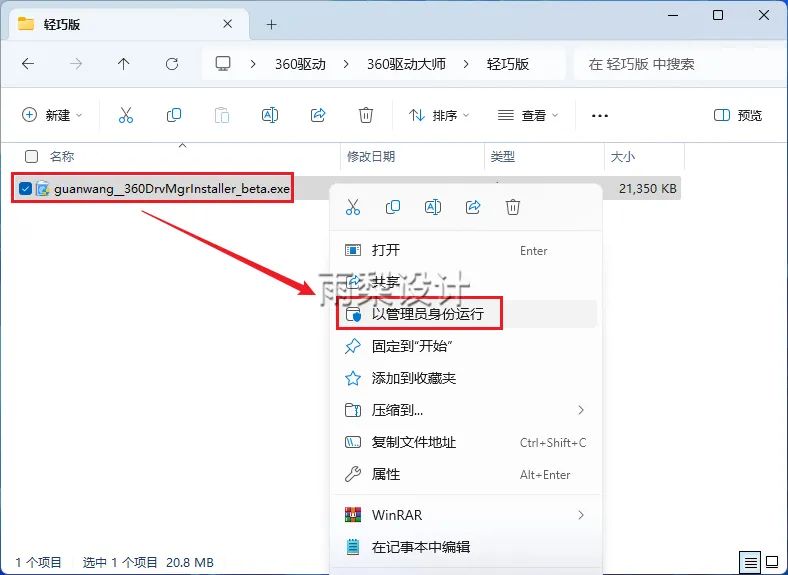Choose 在记事本中编辑 in the context menu

point(466,547)
